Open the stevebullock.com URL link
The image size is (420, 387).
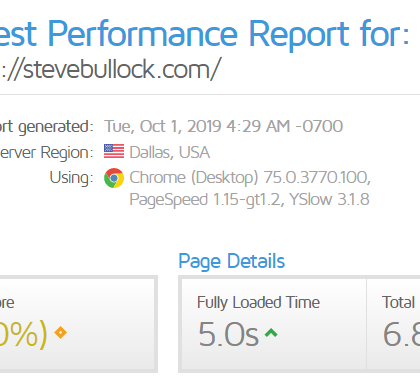coord(110,69)
